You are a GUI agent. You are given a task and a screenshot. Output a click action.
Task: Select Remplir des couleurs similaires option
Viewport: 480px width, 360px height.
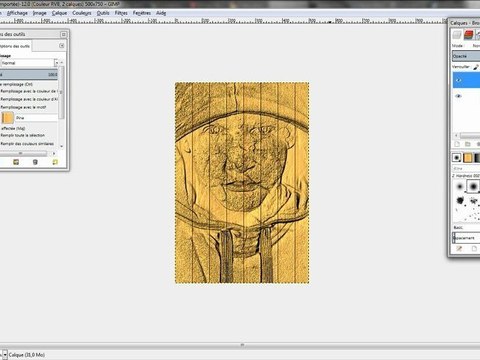pyautogui.click(x=27, y=144)
